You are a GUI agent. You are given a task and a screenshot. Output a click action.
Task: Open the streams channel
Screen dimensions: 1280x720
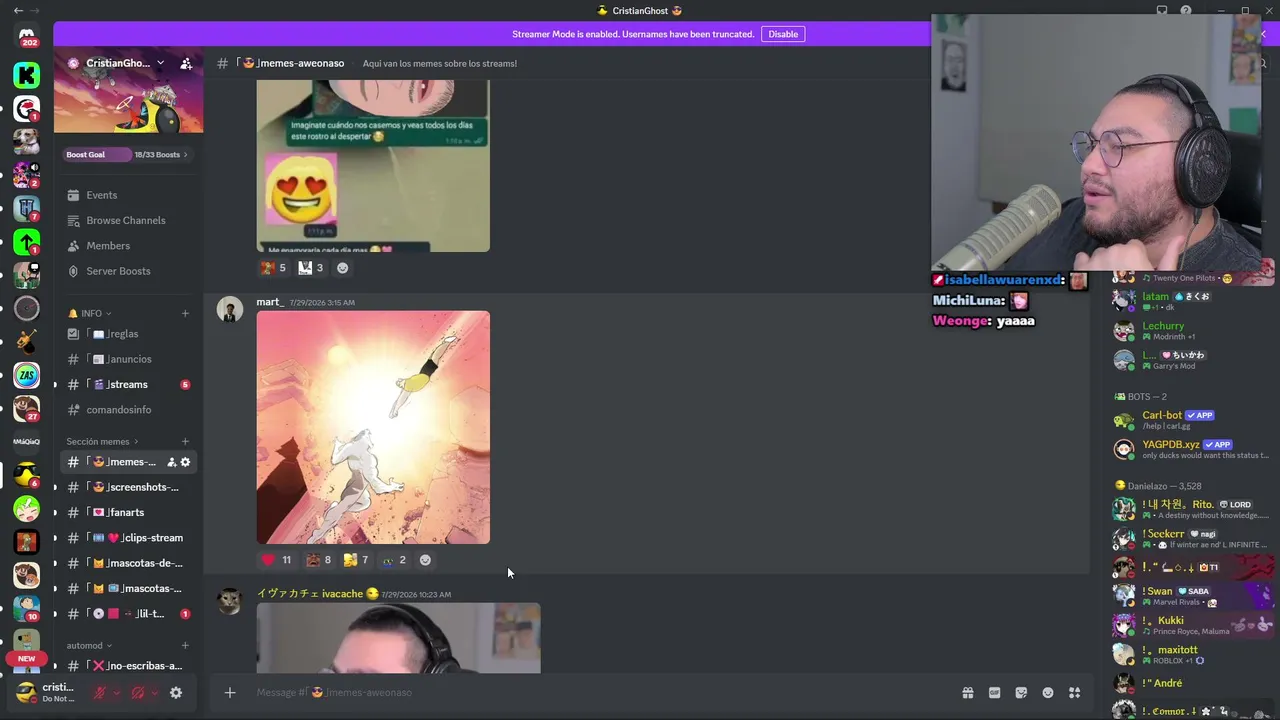(128, 384)
